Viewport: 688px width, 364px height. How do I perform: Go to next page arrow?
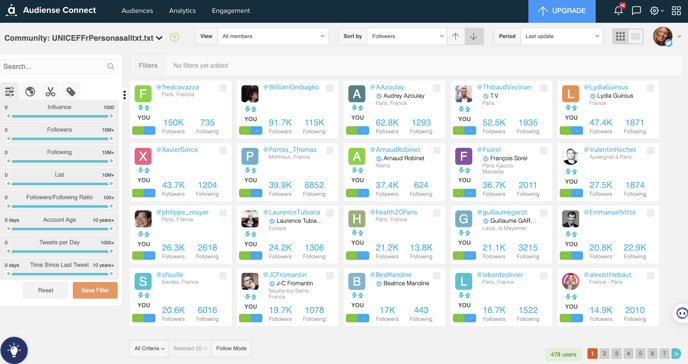coord(676,353)
